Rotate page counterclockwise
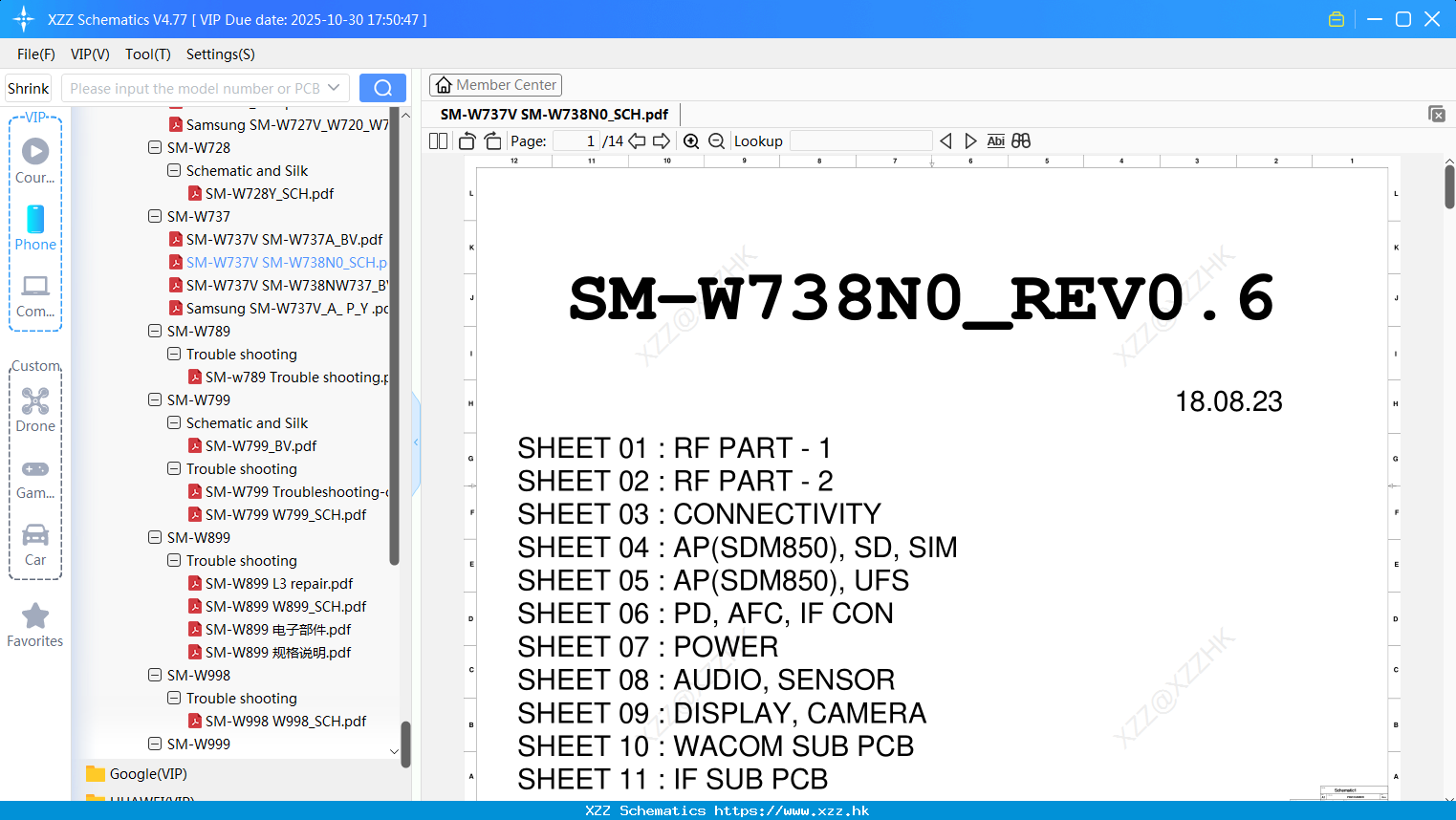Viewport: 1456px width, 820px height. pyautogui.click(x=467, y=141)
